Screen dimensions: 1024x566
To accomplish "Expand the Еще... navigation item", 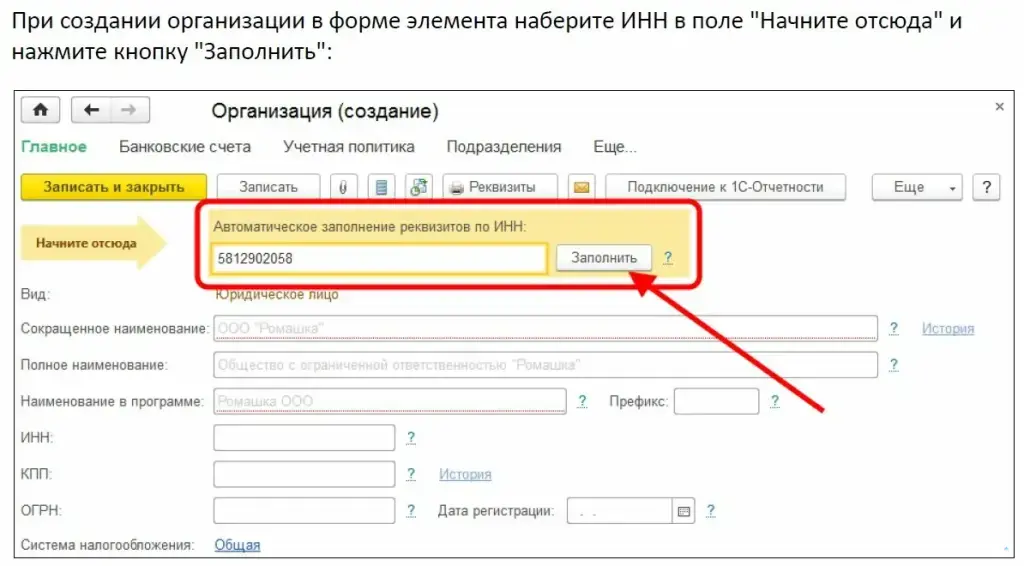I will pyautogui.click(x=615, y=147).
